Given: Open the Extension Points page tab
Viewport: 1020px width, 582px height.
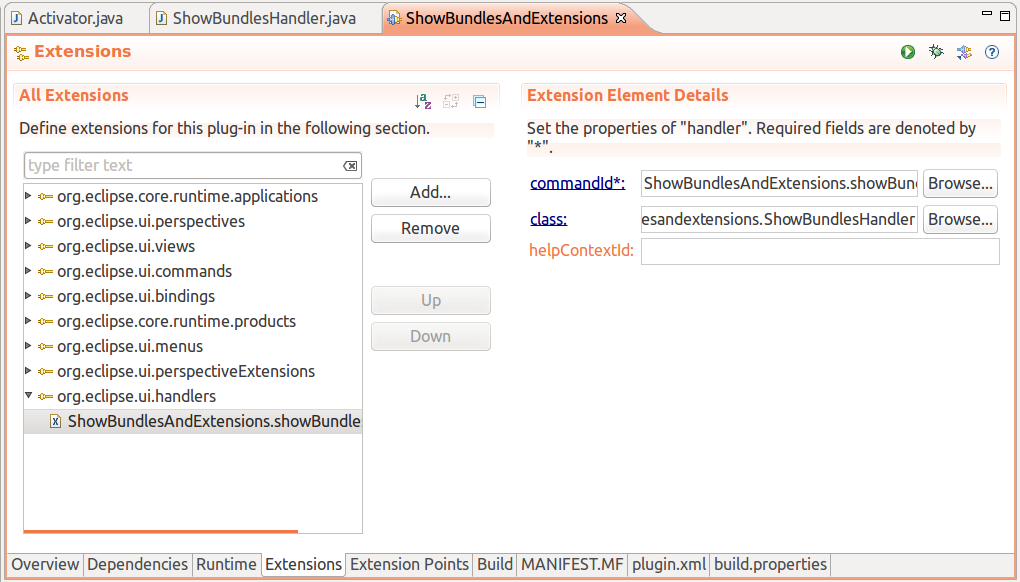Looking at the screenshot, I should click(x=409, y=564).
